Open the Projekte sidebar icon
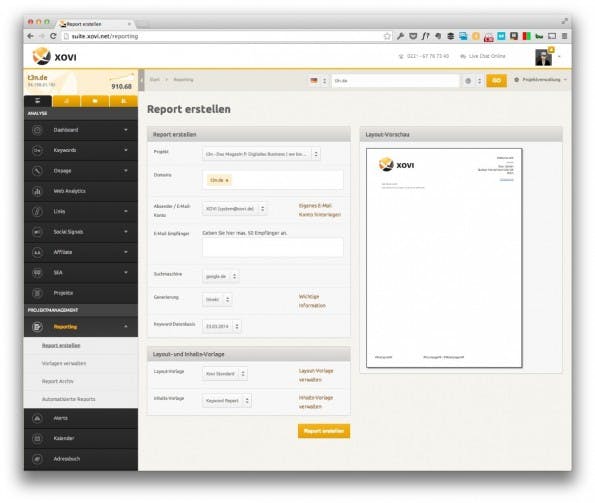 [x=37, y=293]
